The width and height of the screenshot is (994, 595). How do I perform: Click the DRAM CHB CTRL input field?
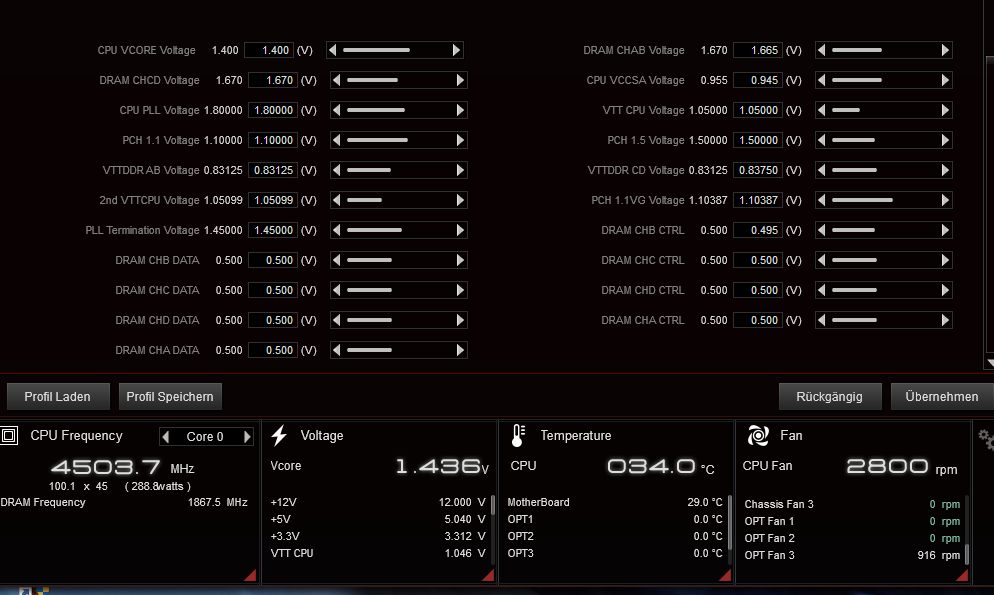point(758,230)
